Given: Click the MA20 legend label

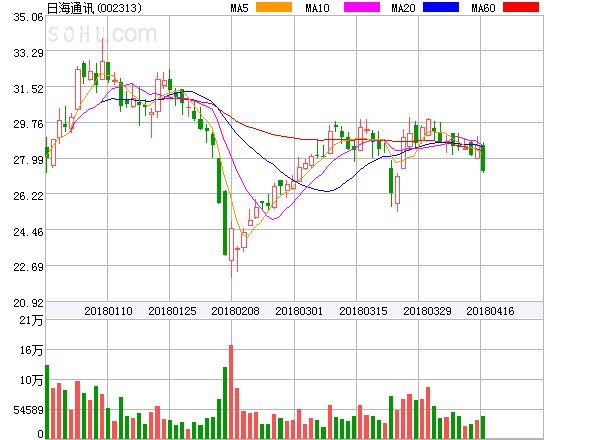Looking at the screenshot, I should [x=403, y=8].
